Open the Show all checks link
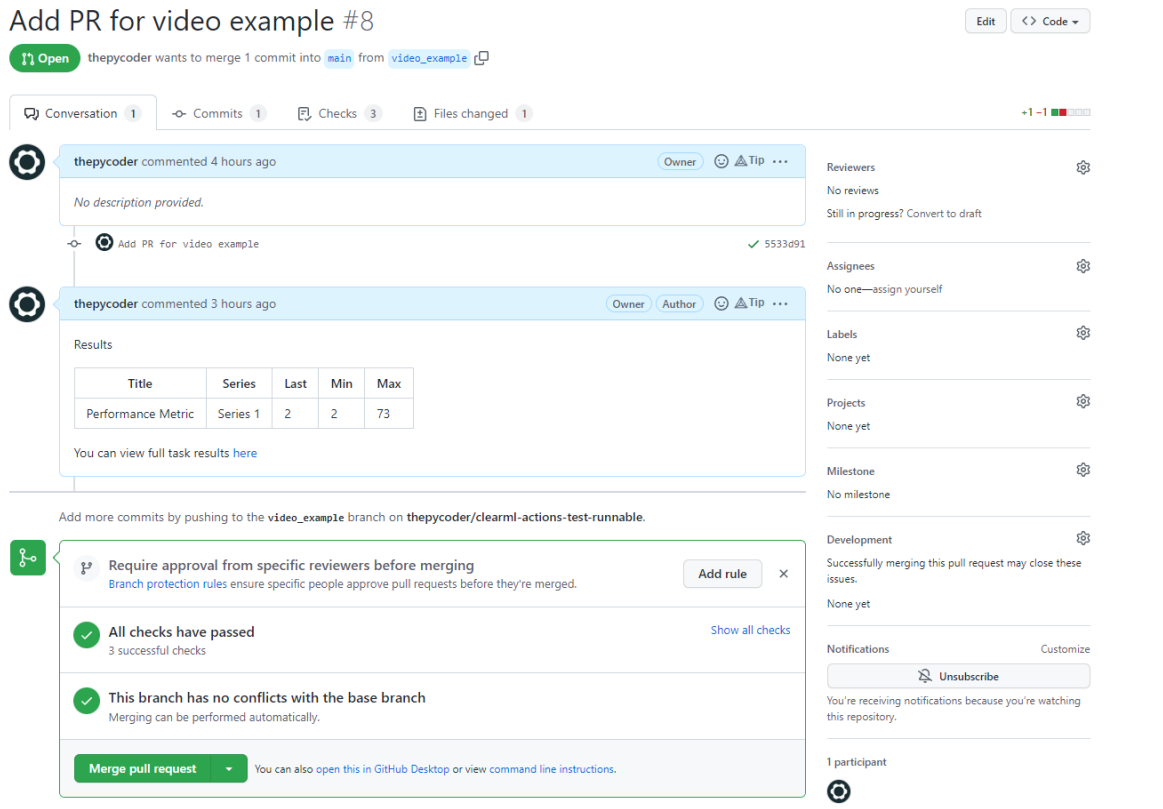1163x809 pixels. (750, 630)
